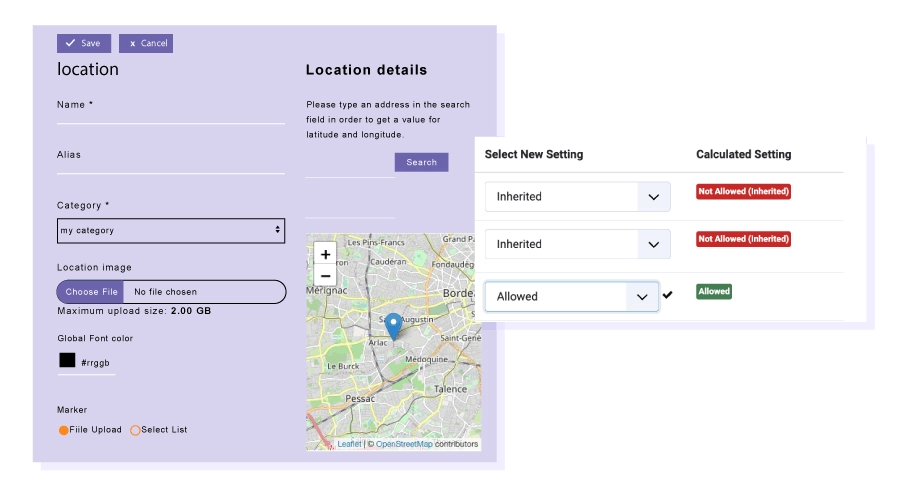This screenshot has width=920, height=500.
Task: Click the Search button for address
Action: [421, 162]
